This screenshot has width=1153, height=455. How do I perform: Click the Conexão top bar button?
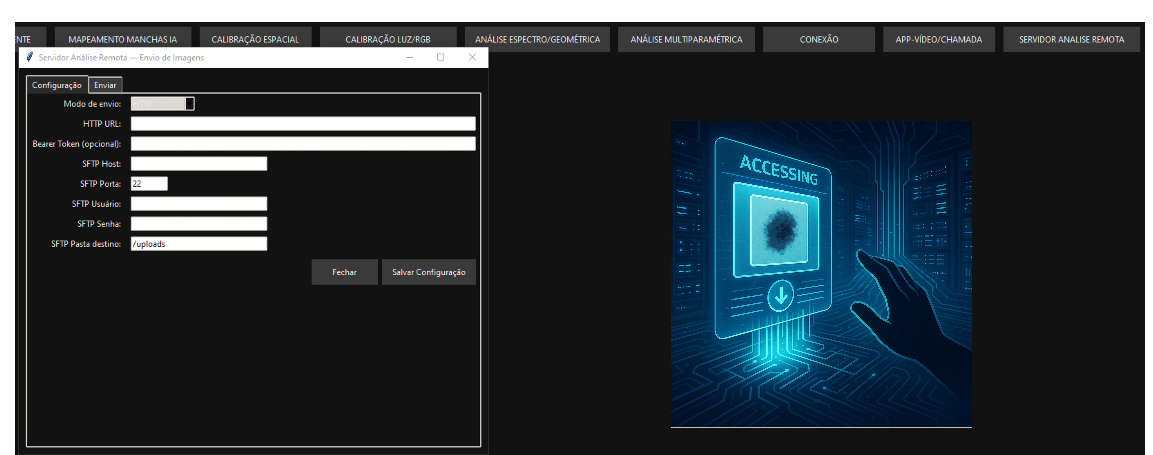[x=819, y=40]
